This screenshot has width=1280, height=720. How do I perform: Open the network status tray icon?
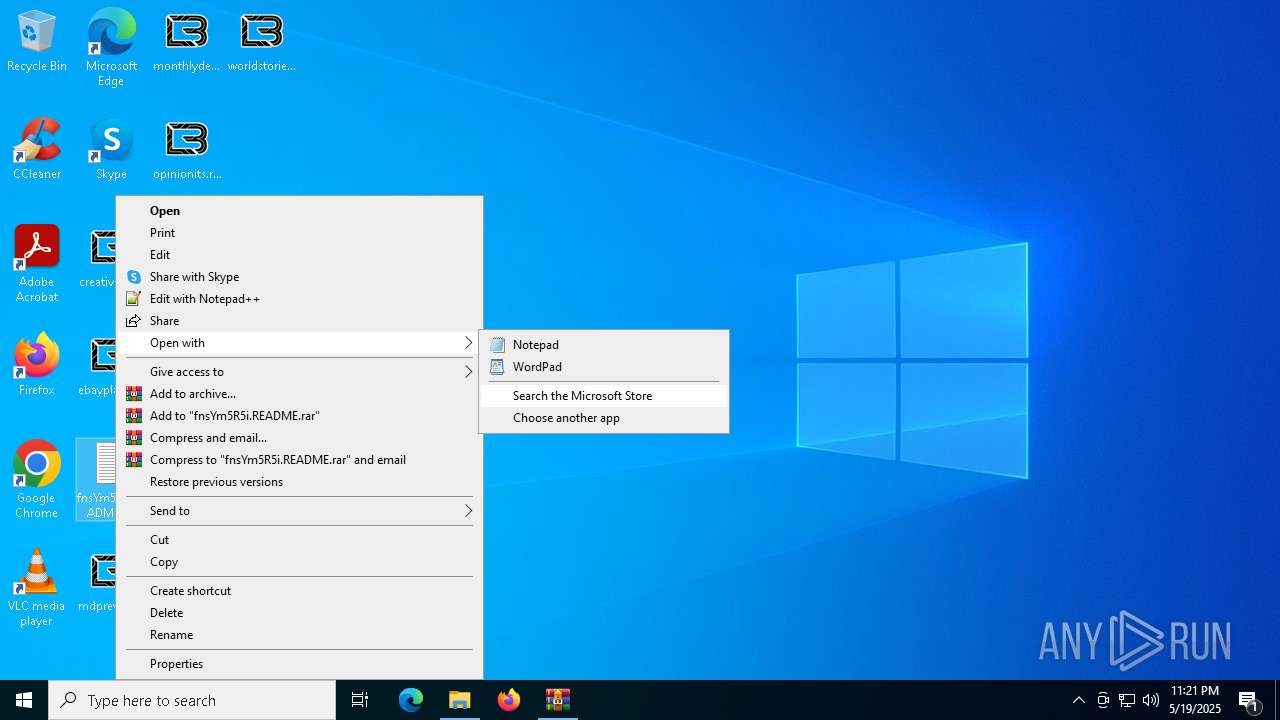pyautogui.click(x=1127, y=700)
